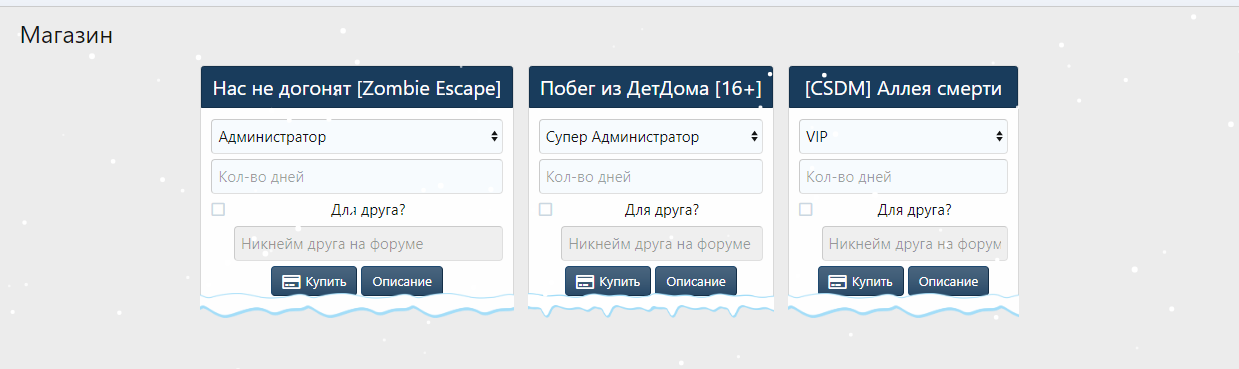Open the Администратор privilege dropdown
This screenshot has width=1239, height=369.
click(357, 137)
